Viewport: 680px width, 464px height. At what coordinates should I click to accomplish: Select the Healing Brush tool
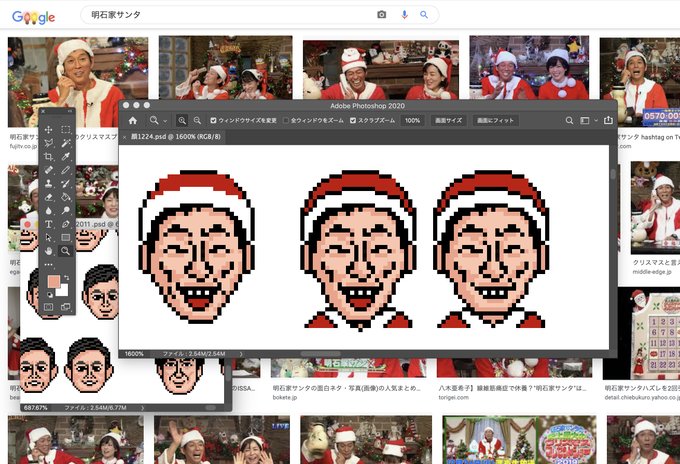(x=49, y=170)
